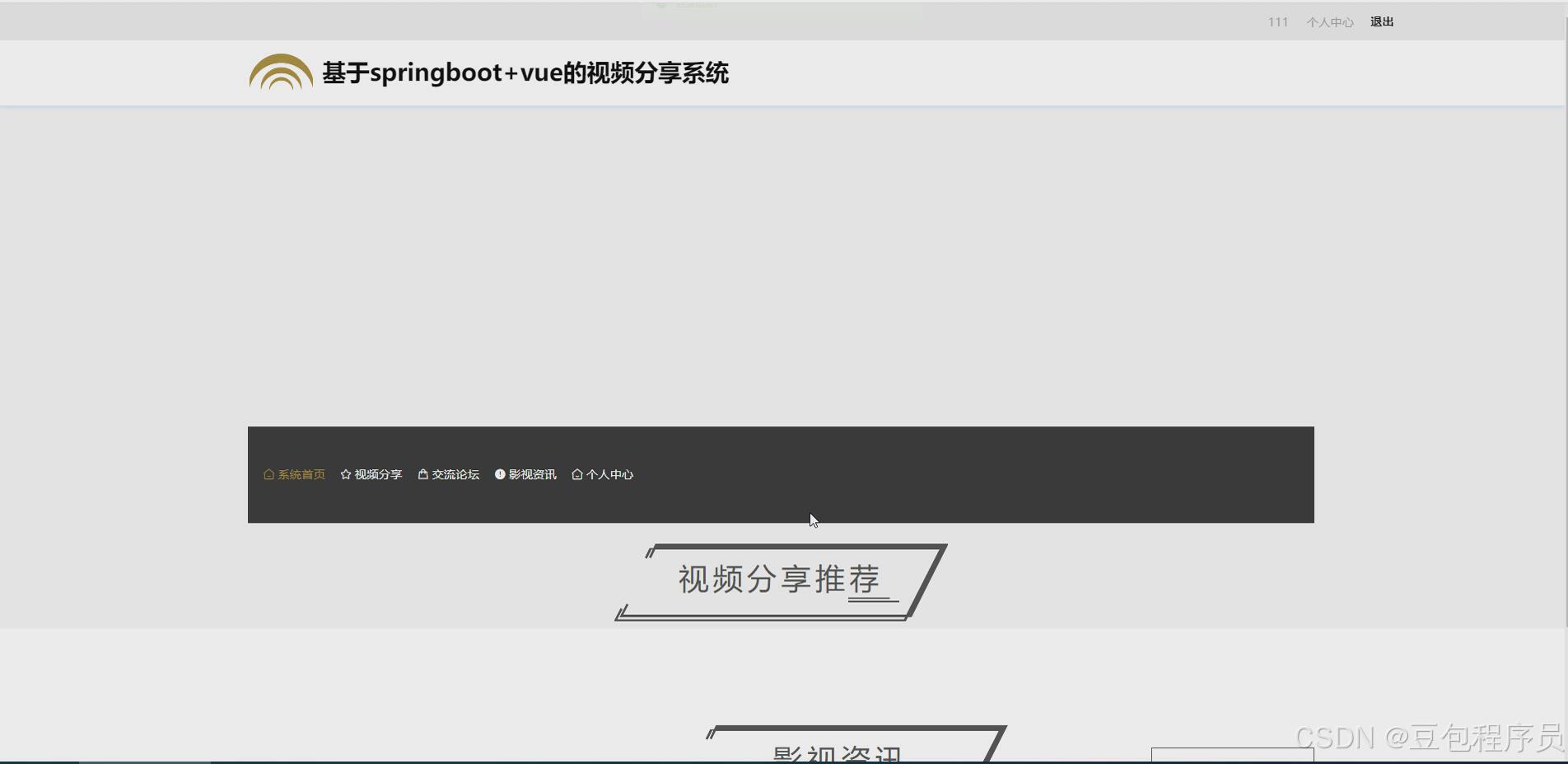Click the house icon beside 个人中心 nav item
The image size is (1568, 764).
click(x=576, y=474)
